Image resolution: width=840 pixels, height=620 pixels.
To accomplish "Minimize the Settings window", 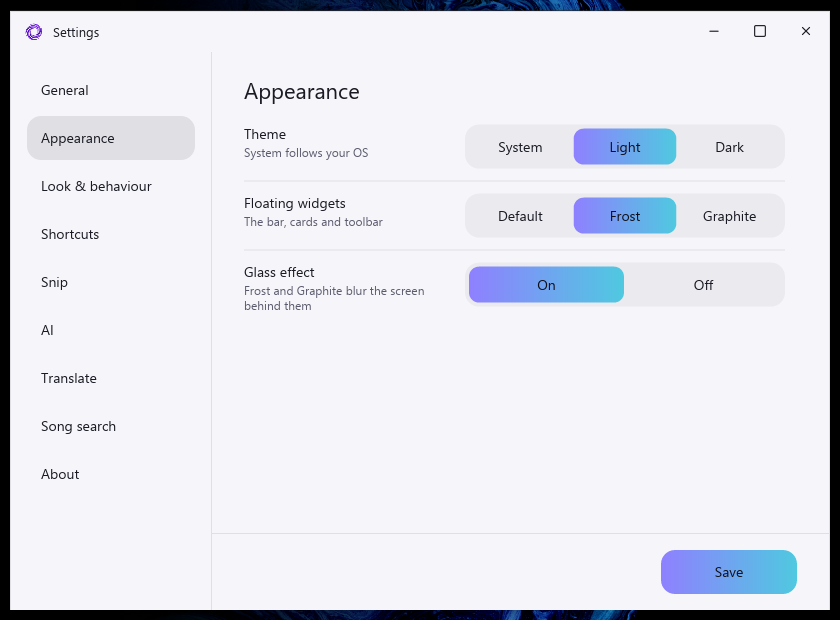I will [x=714, y=32].
